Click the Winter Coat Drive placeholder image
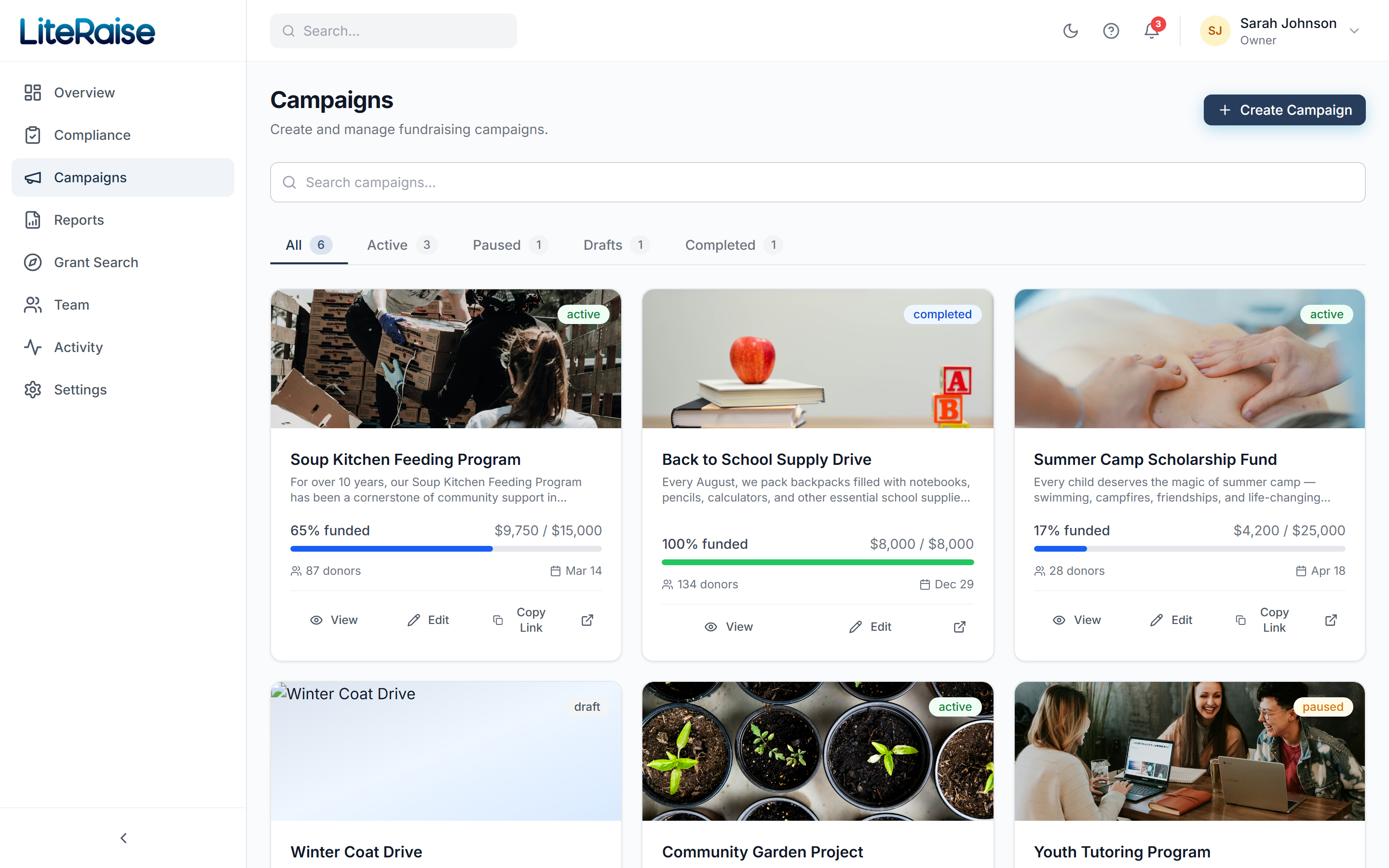1389x868 pixels. pos(446,751)
